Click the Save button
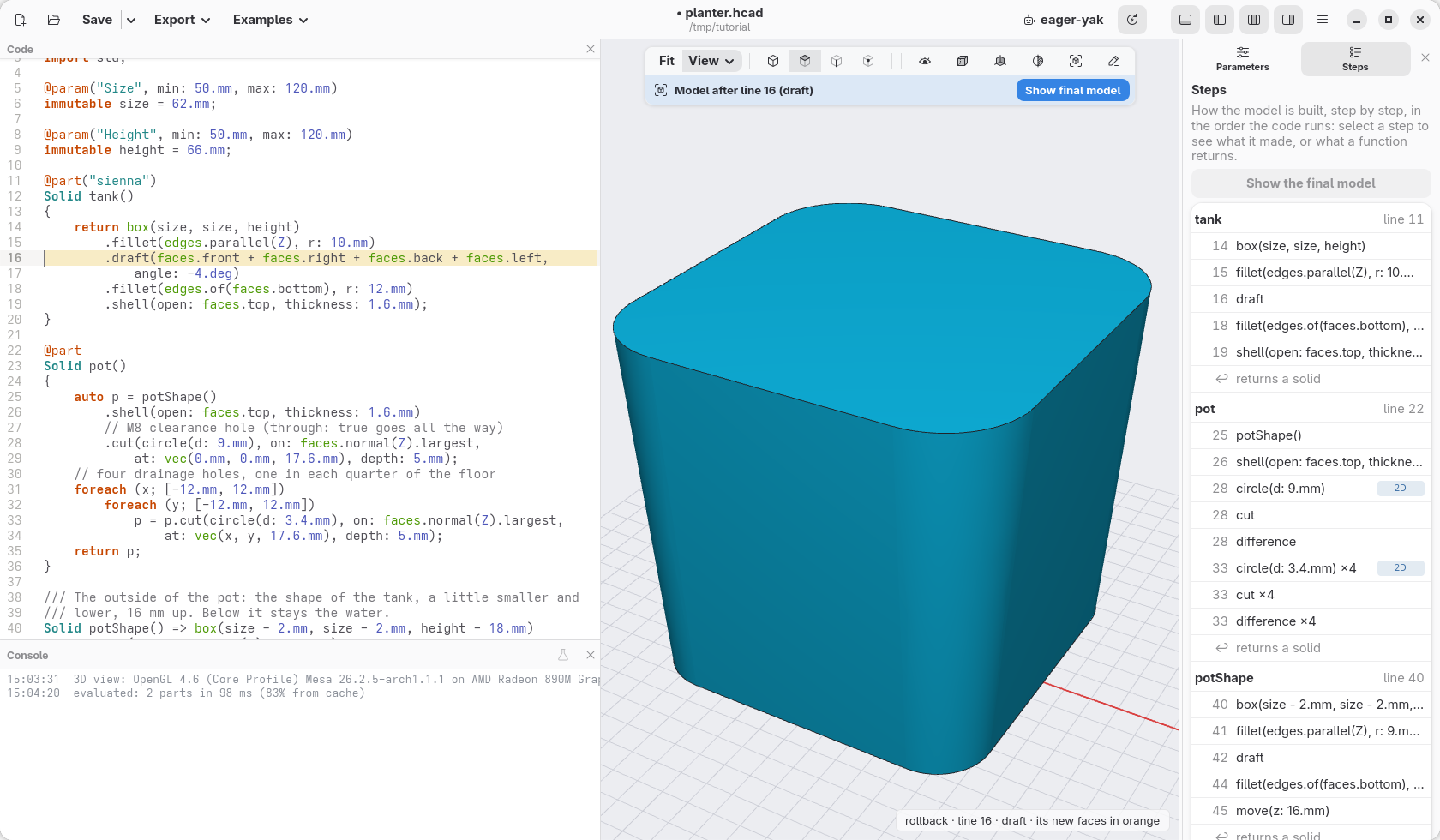 point(97,20)
